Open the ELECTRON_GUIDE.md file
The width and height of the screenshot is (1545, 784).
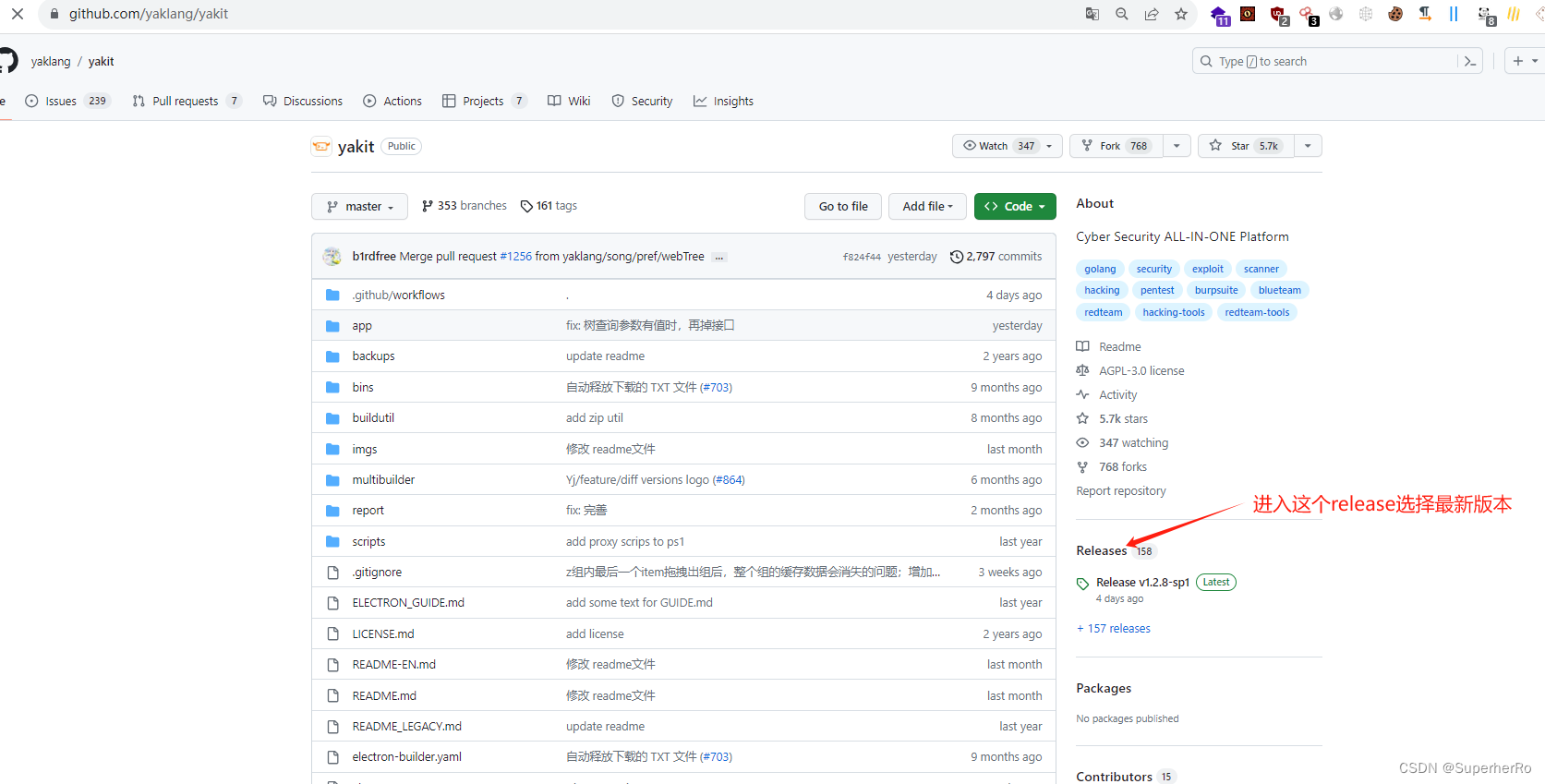(x=408, y=602)
